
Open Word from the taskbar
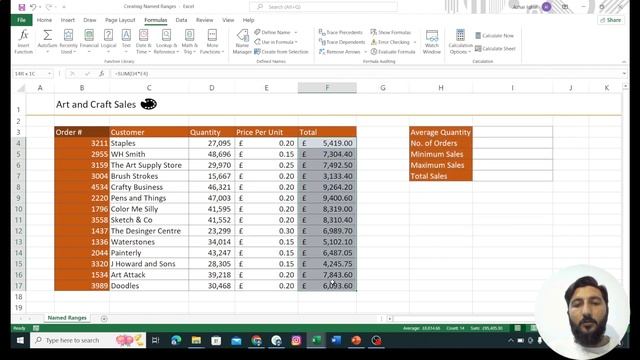(336, 340)
